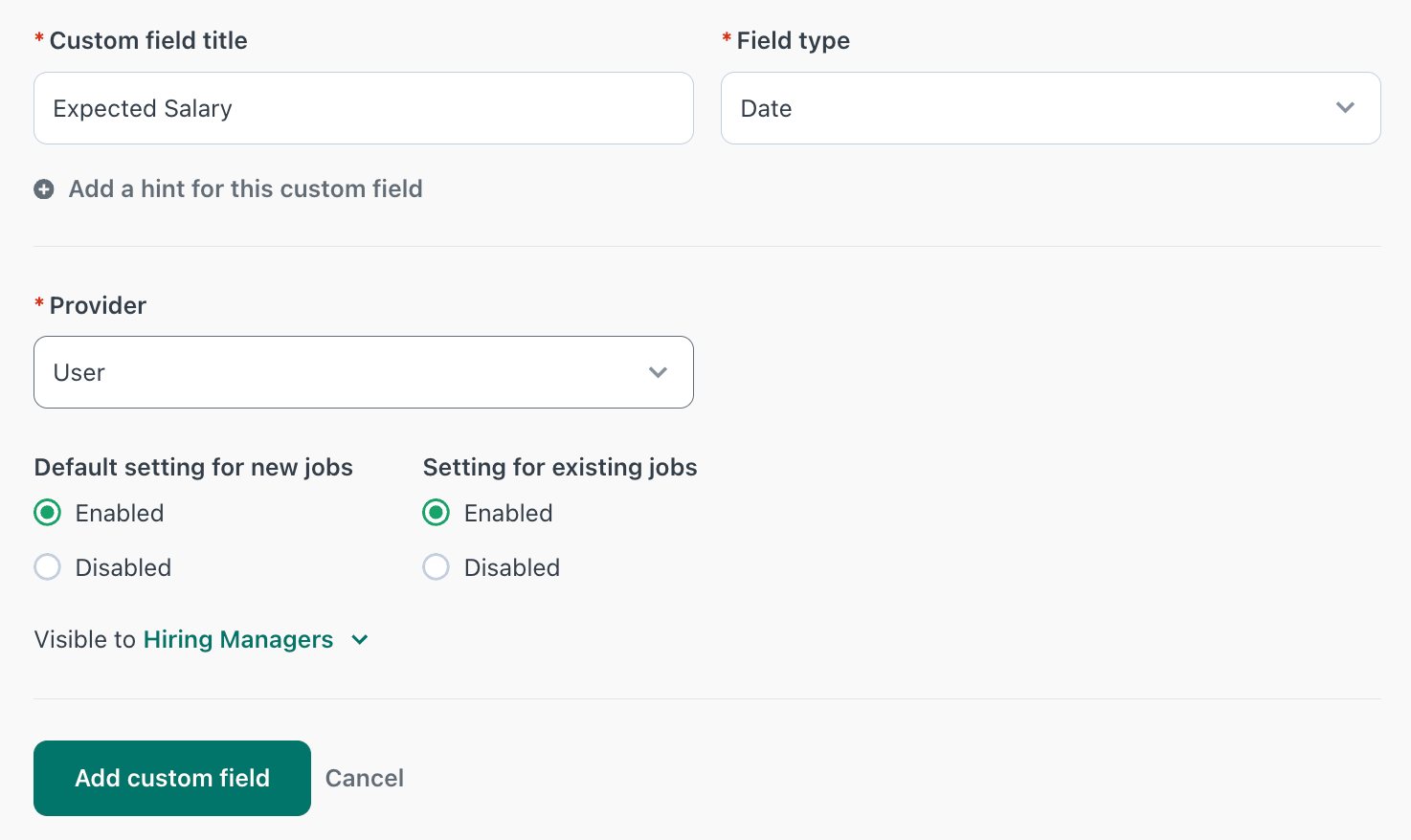This screenshot has height=840, width=1411.
Task: Click the chevron arrow in Provider box
Action: coord(658,372)
